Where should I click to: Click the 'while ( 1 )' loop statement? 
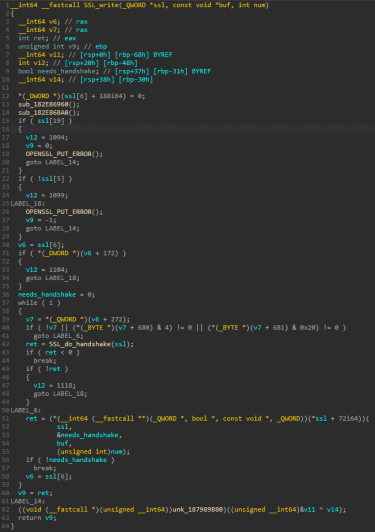coord(39,303)
